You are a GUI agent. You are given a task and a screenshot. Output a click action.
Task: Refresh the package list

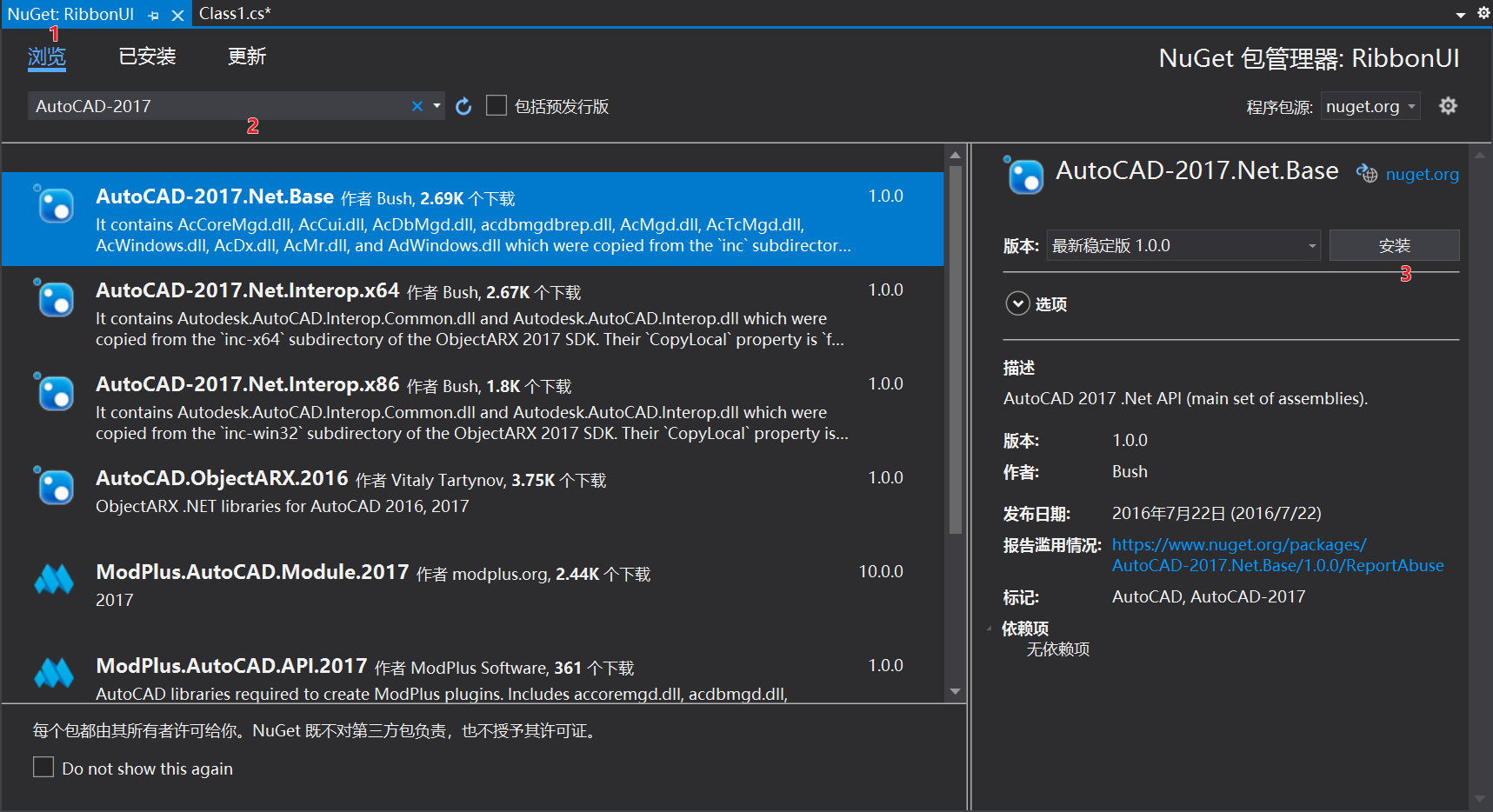tap(463, 106)
